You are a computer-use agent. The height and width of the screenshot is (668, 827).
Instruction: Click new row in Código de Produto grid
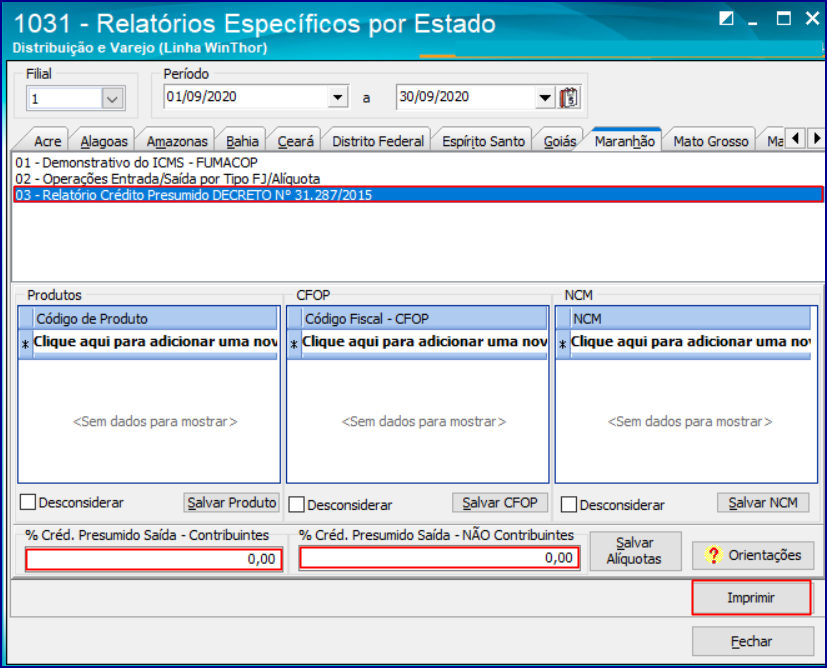pos(155,342)
